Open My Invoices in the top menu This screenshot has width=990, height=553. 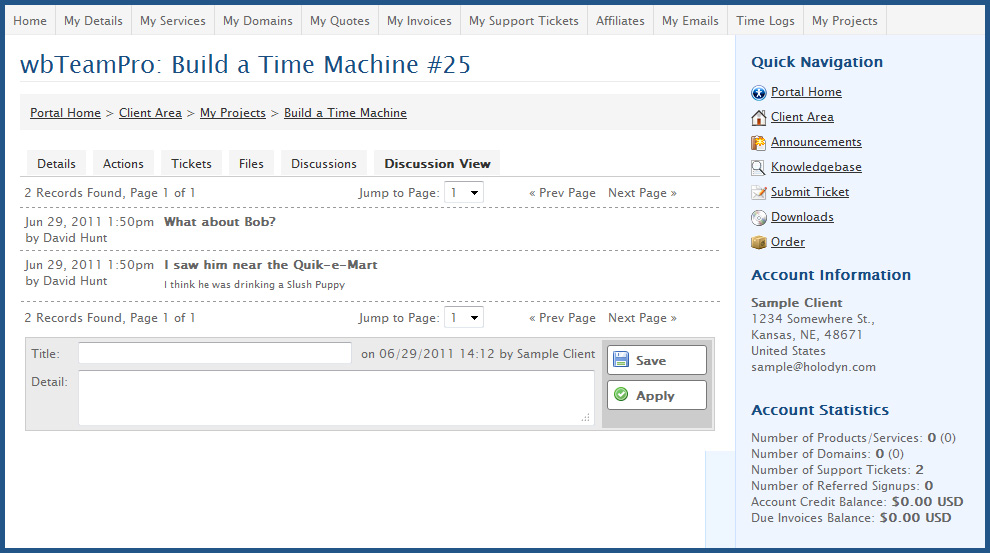pyautogui.click(x=419, y=21)
